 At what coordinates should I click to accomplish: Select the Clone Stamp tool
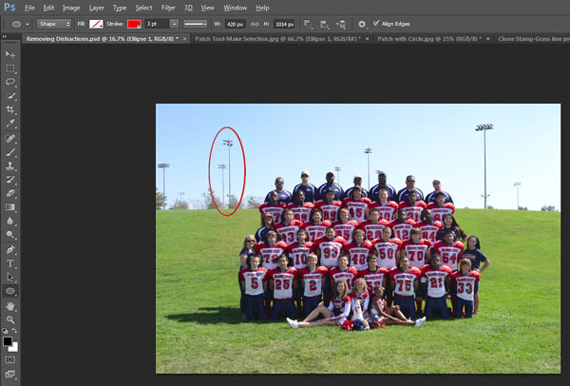[x=10, y=166]
